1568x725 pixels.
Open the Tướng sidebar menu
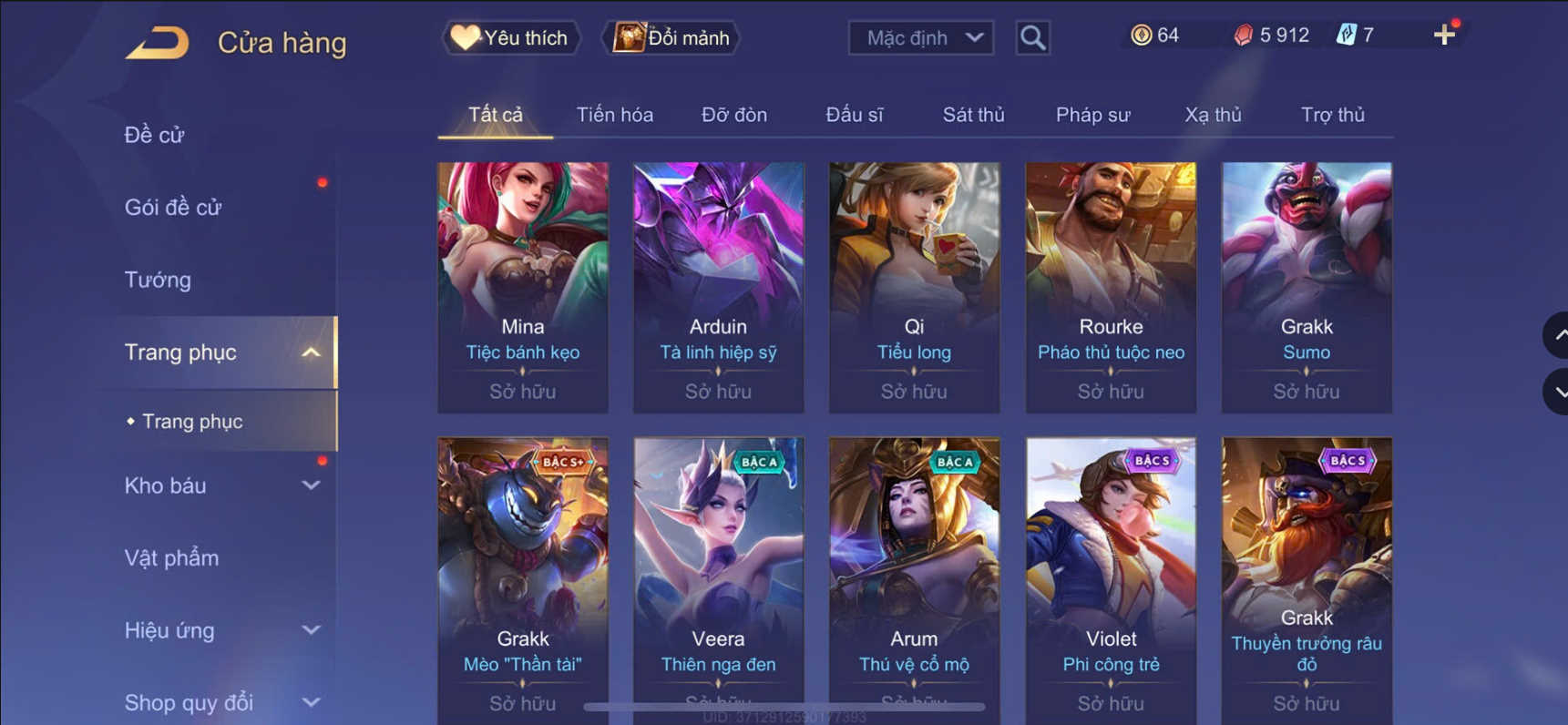pos(158,280)
